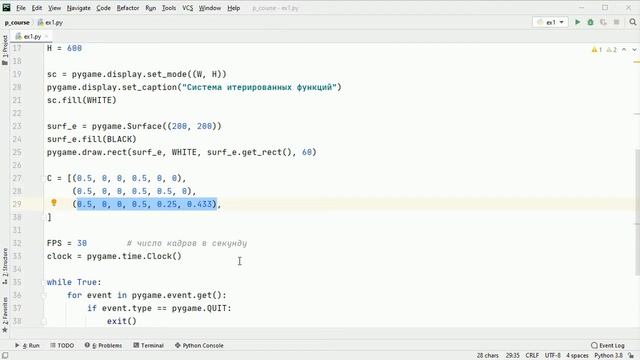The image size is (640, 360).
Task: Click ex1.py in the breadcrumb bar
Action: (x=50, y=22)
